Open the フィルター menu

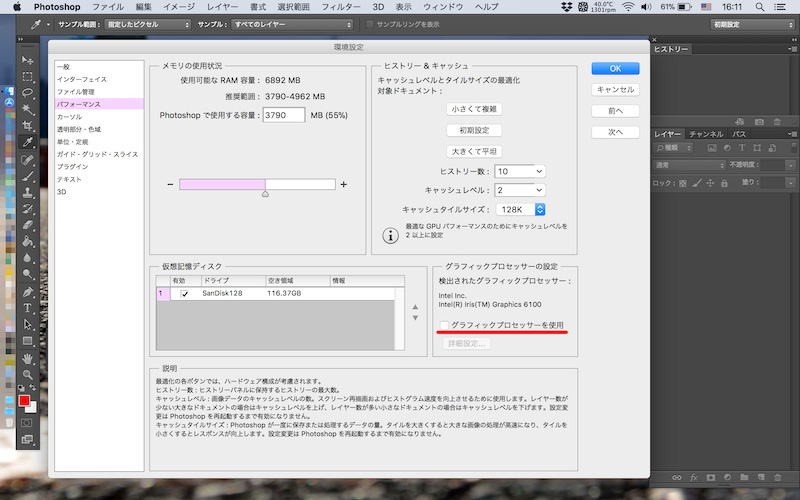(x=340, y=7)
